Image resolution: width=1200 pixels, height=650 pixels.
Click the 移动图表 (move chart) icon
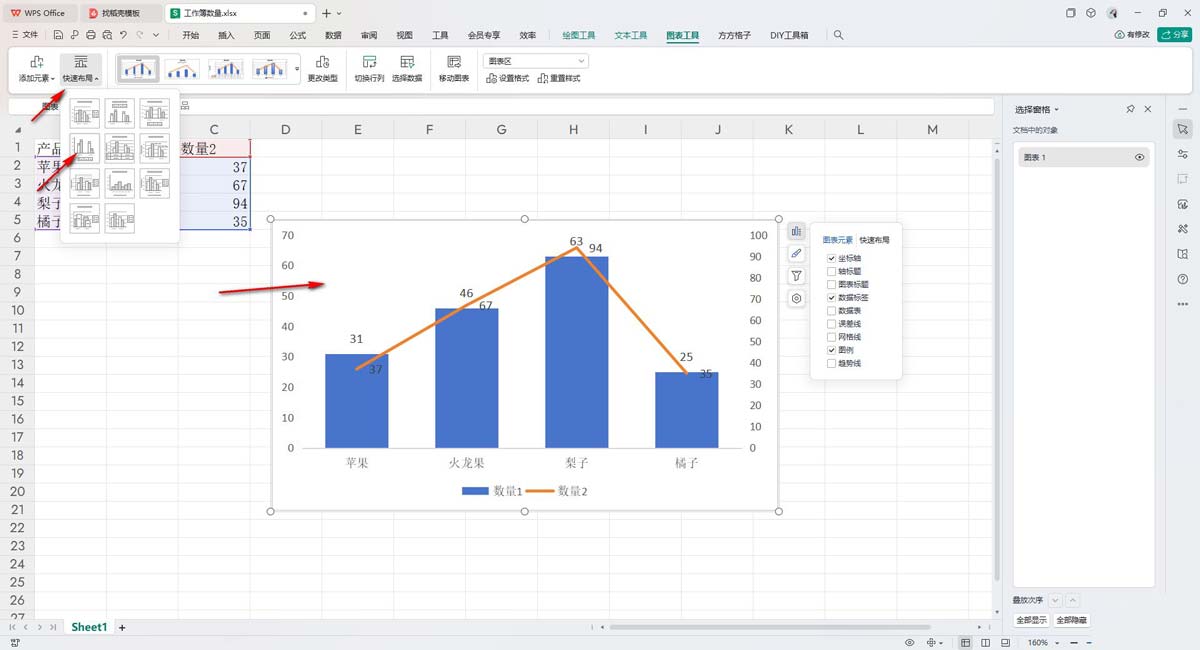coord(454,62)
